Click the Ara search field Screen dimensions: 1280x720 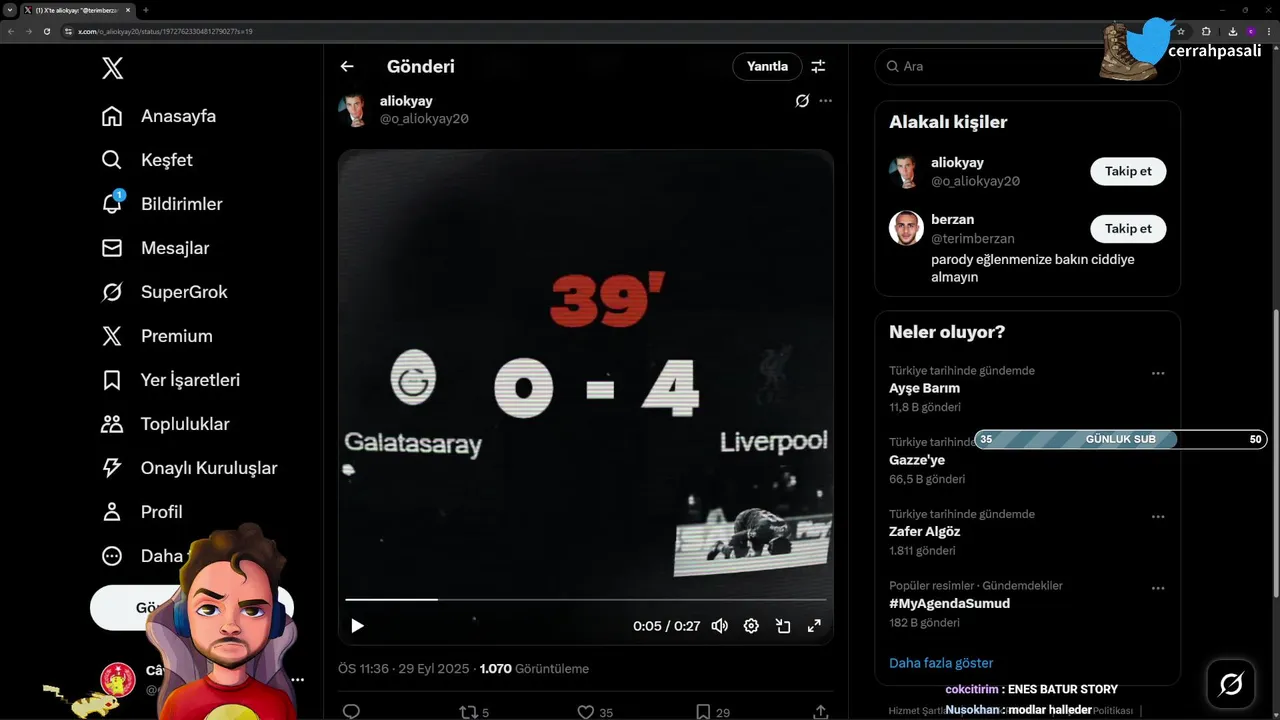[1027, 66]
